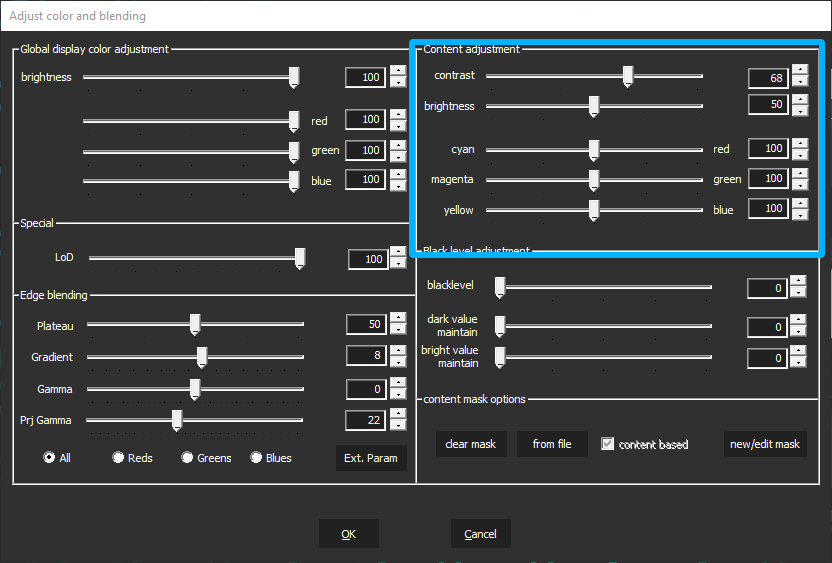Choose the Blues radio option
This screenshot has height=563, width=832.
pyautogui.click(x=256, y=457)
